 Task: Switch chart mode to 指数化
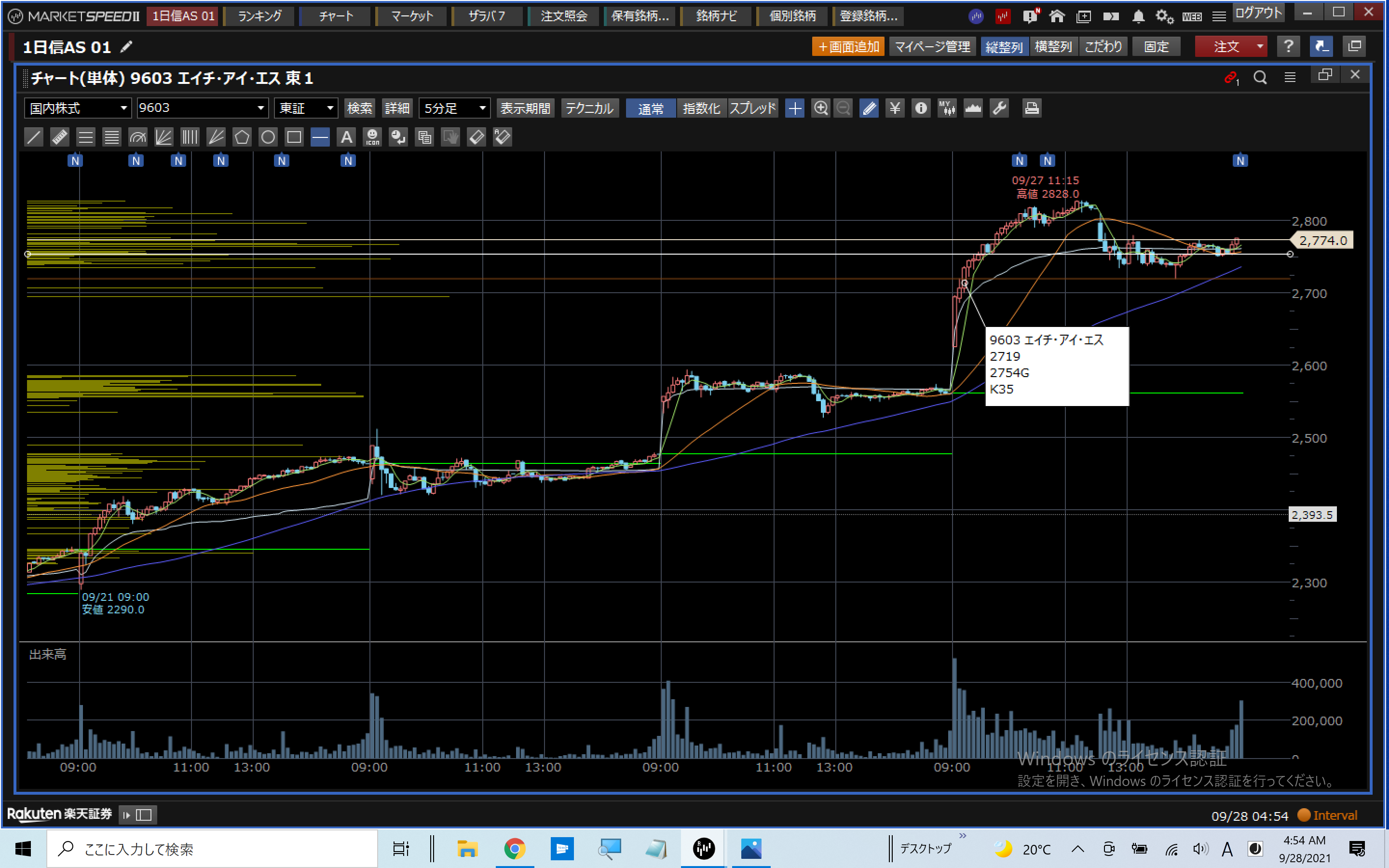click(701, 108)
